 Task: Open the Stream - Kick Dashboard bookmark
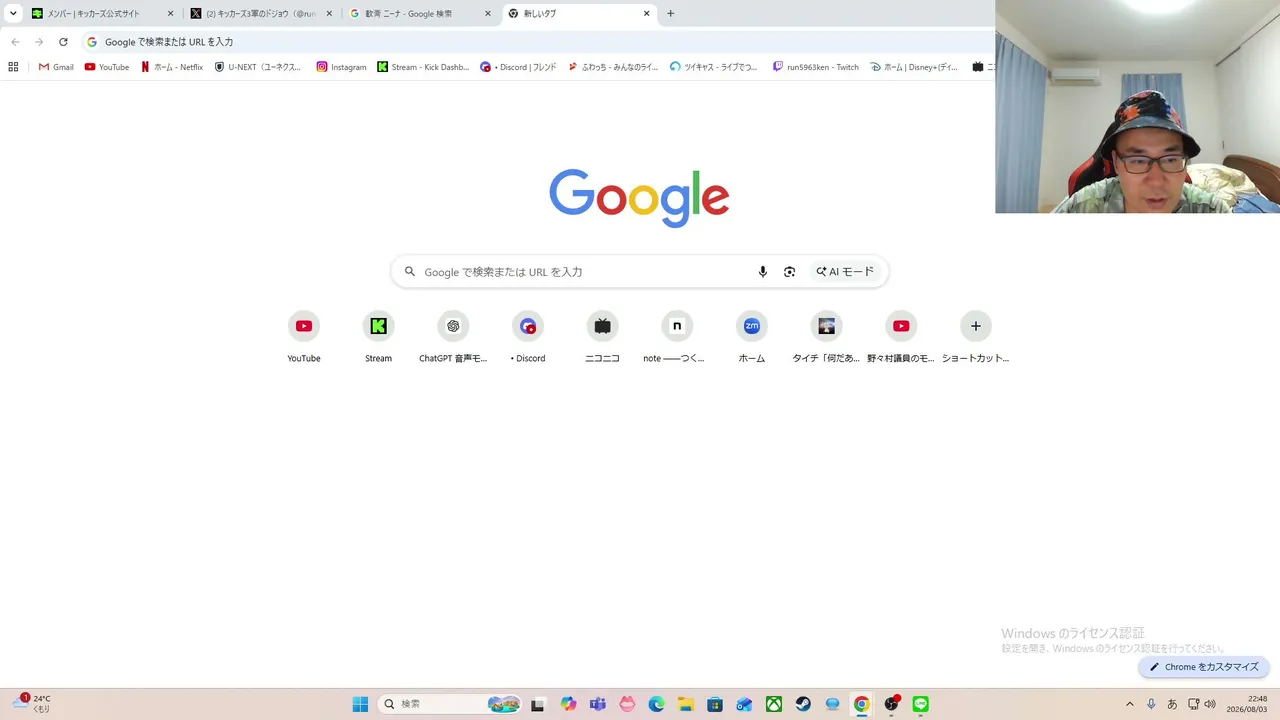click(x=423, y=67)
